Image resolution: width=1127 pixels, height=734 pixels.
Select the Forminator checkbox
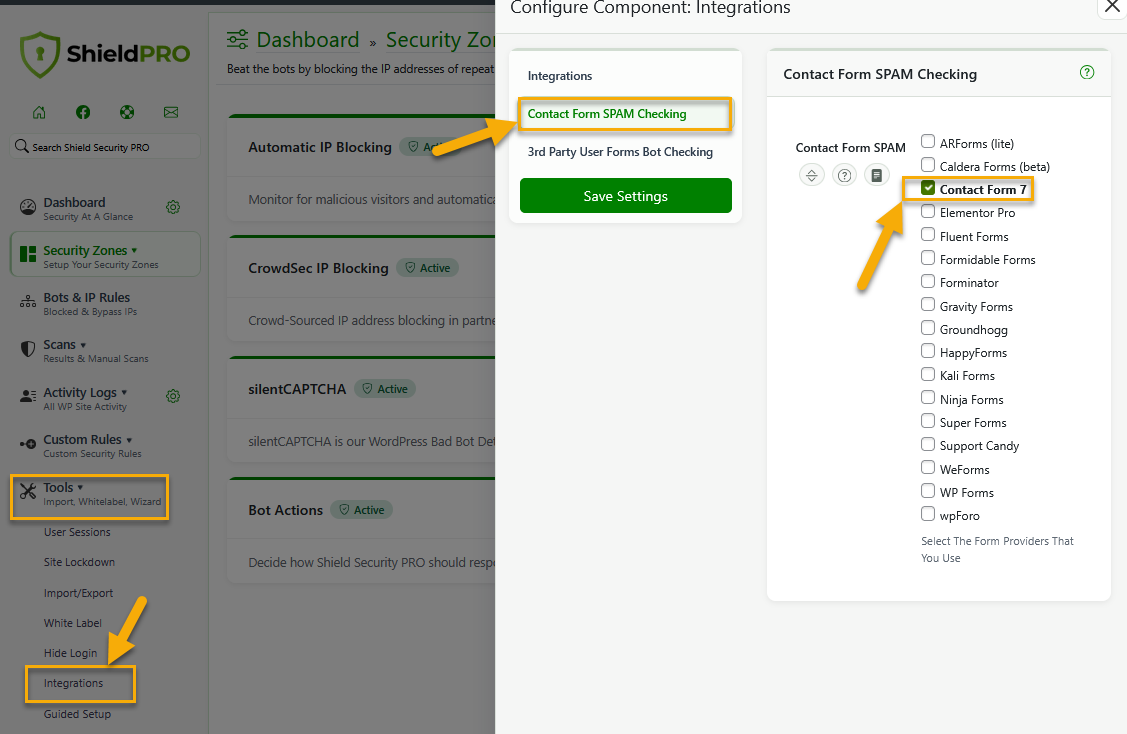[928, 281]
